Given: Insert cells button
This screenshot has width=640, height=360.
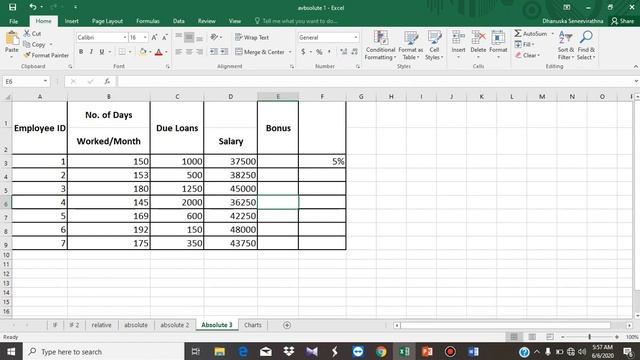Looking at the screenshot, I should tap(458, 44).
